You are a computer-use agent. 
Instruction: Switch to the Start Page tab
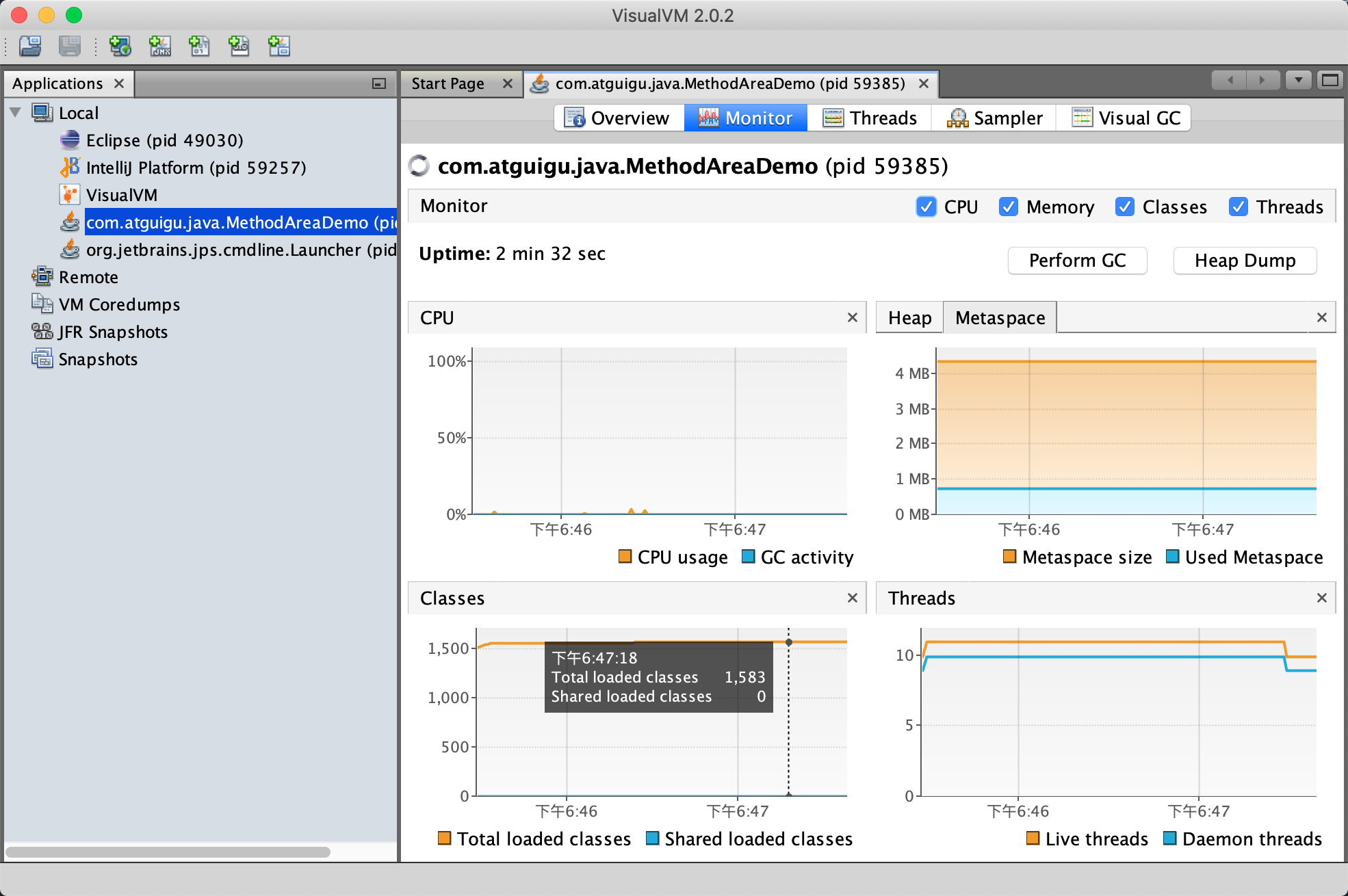point(448,83)
